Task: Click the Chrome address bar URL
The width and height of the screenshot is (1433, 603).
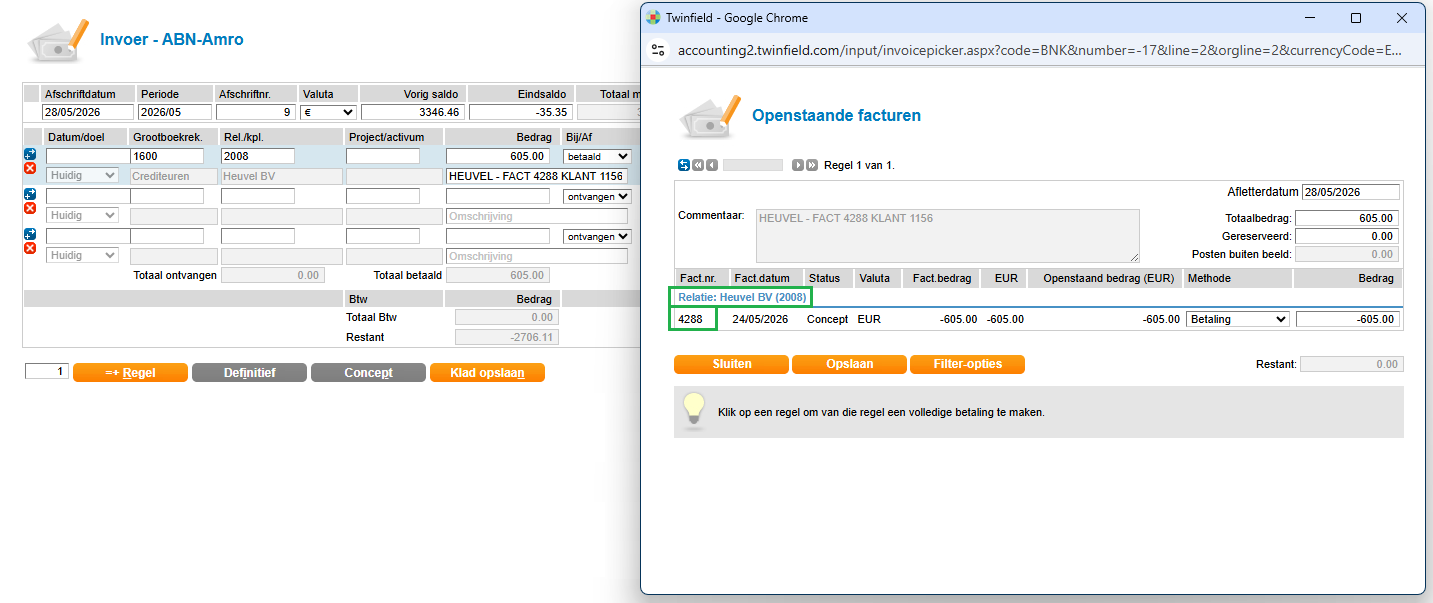Action: point(1040,50)
